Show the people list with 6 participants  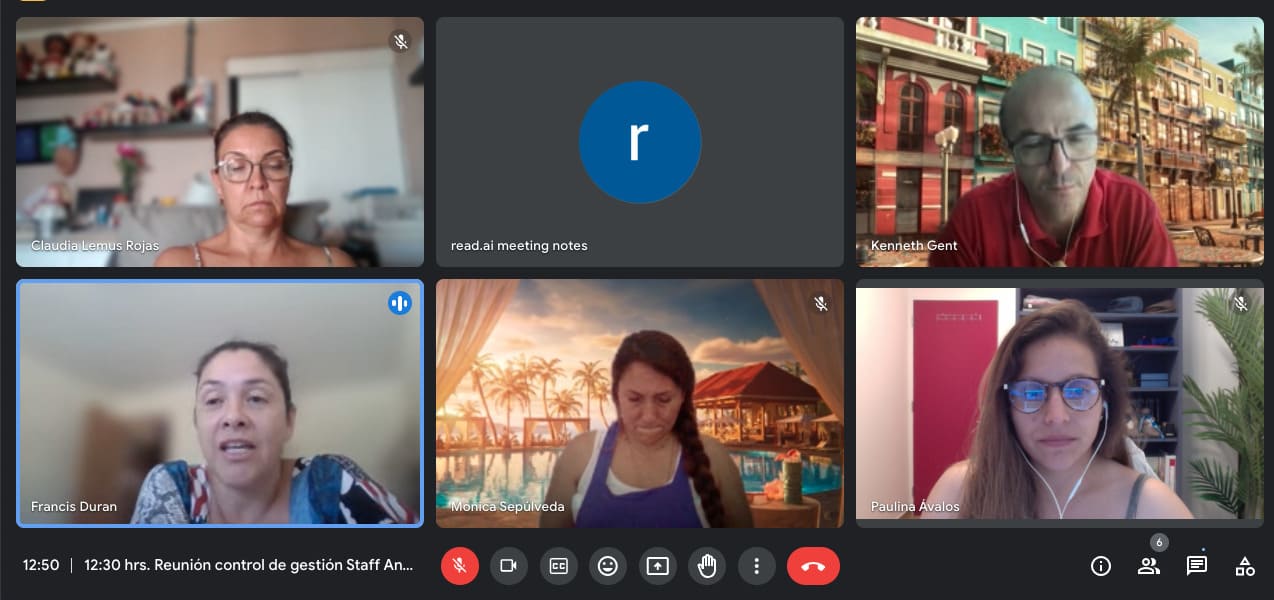(1149, 566)
